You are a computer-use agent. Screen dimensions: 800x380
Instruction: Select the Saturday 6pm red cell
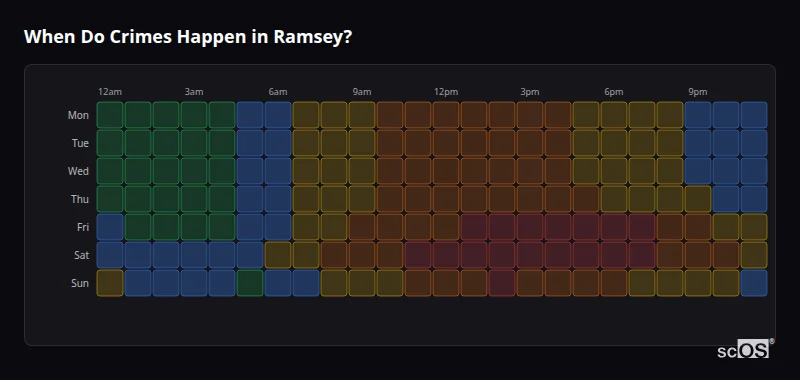pyautogui.click(x=614, y=255)
